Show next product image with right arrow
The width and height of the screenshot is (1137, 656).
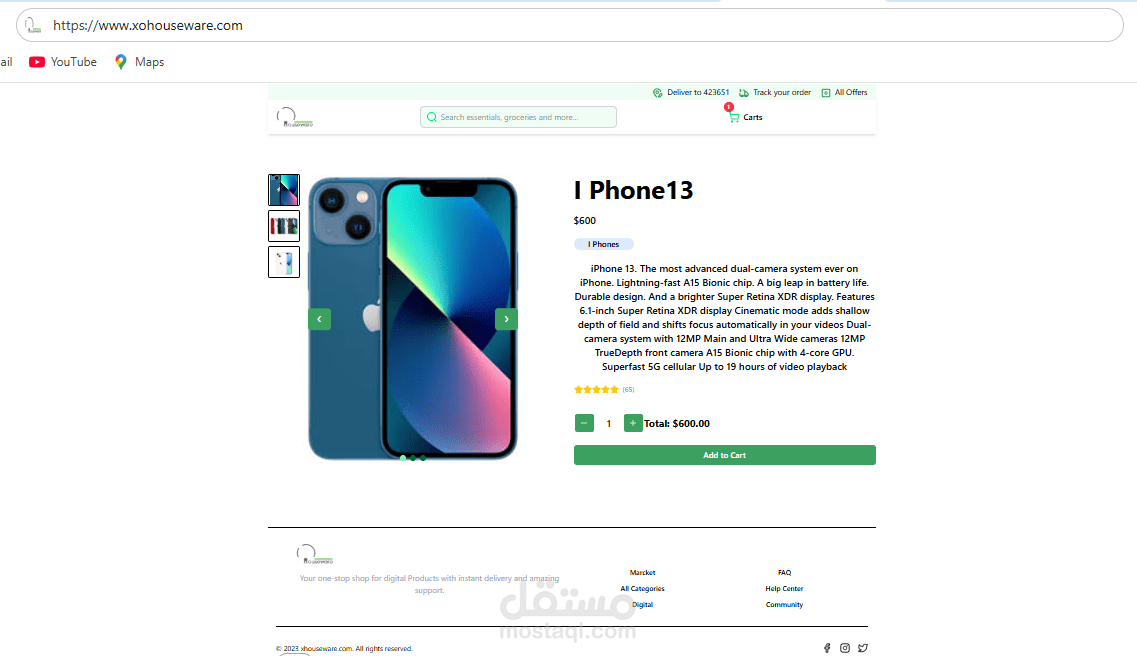coord(506,319)
